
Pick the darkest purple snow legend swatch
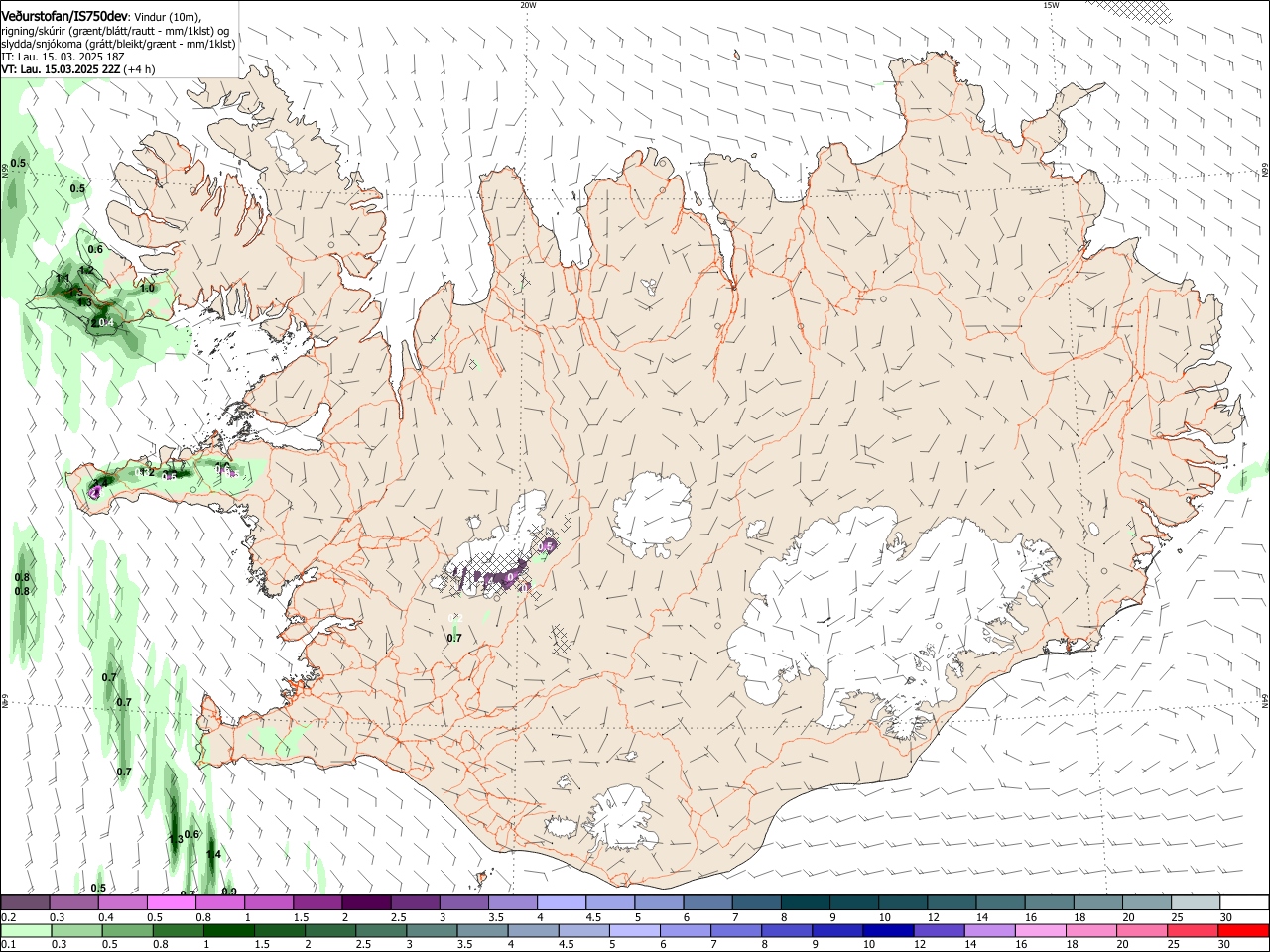pyautogui.click(x=366, y=902)
